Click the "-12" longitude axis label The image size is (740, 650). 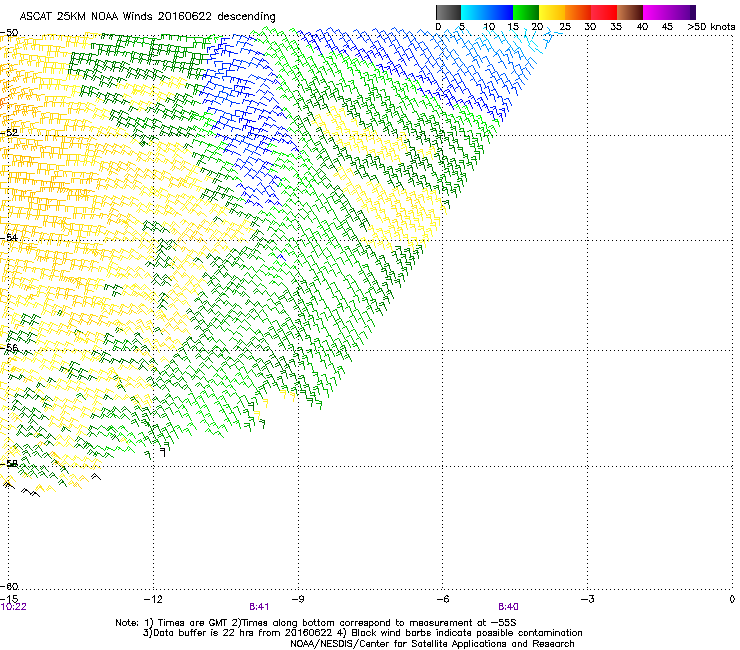click(x=153, y=599)
